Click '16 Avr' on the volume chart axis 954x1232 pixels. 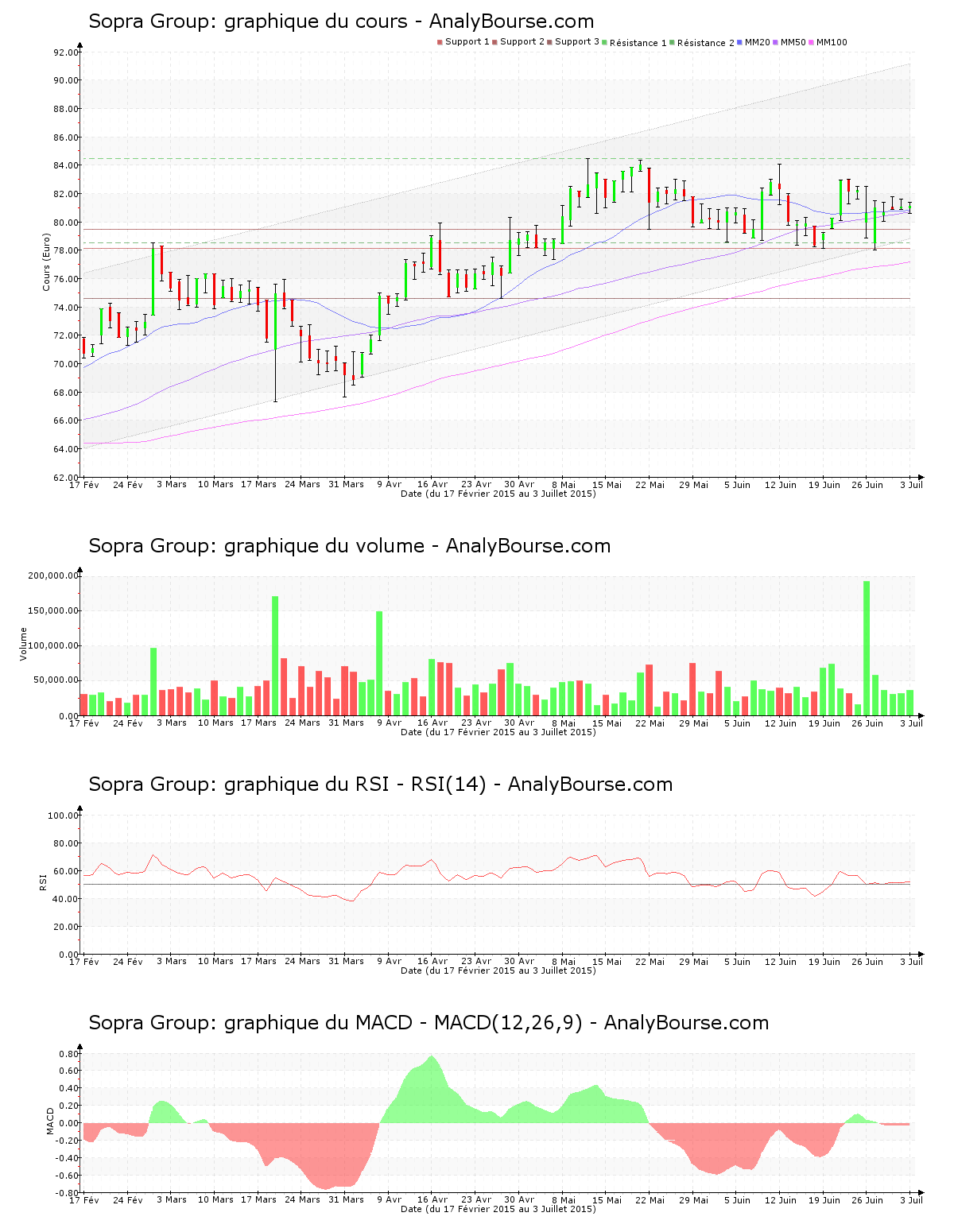(432, 723)
